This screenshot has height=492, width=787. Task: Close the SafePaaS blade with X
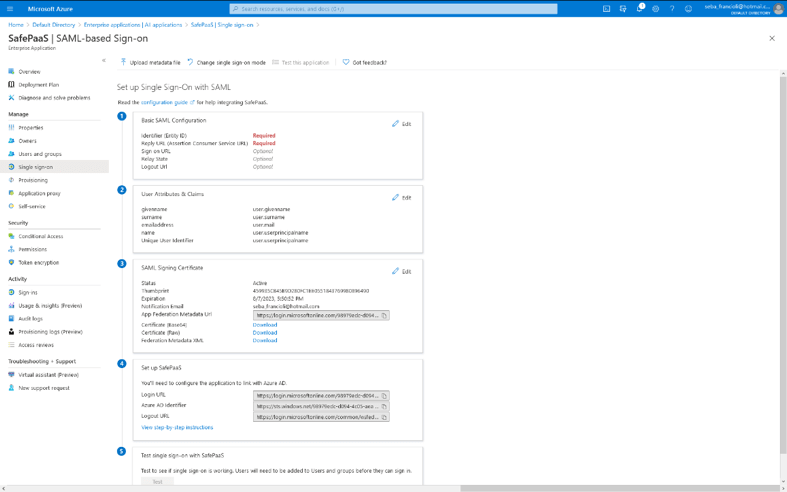pos(772,38)
